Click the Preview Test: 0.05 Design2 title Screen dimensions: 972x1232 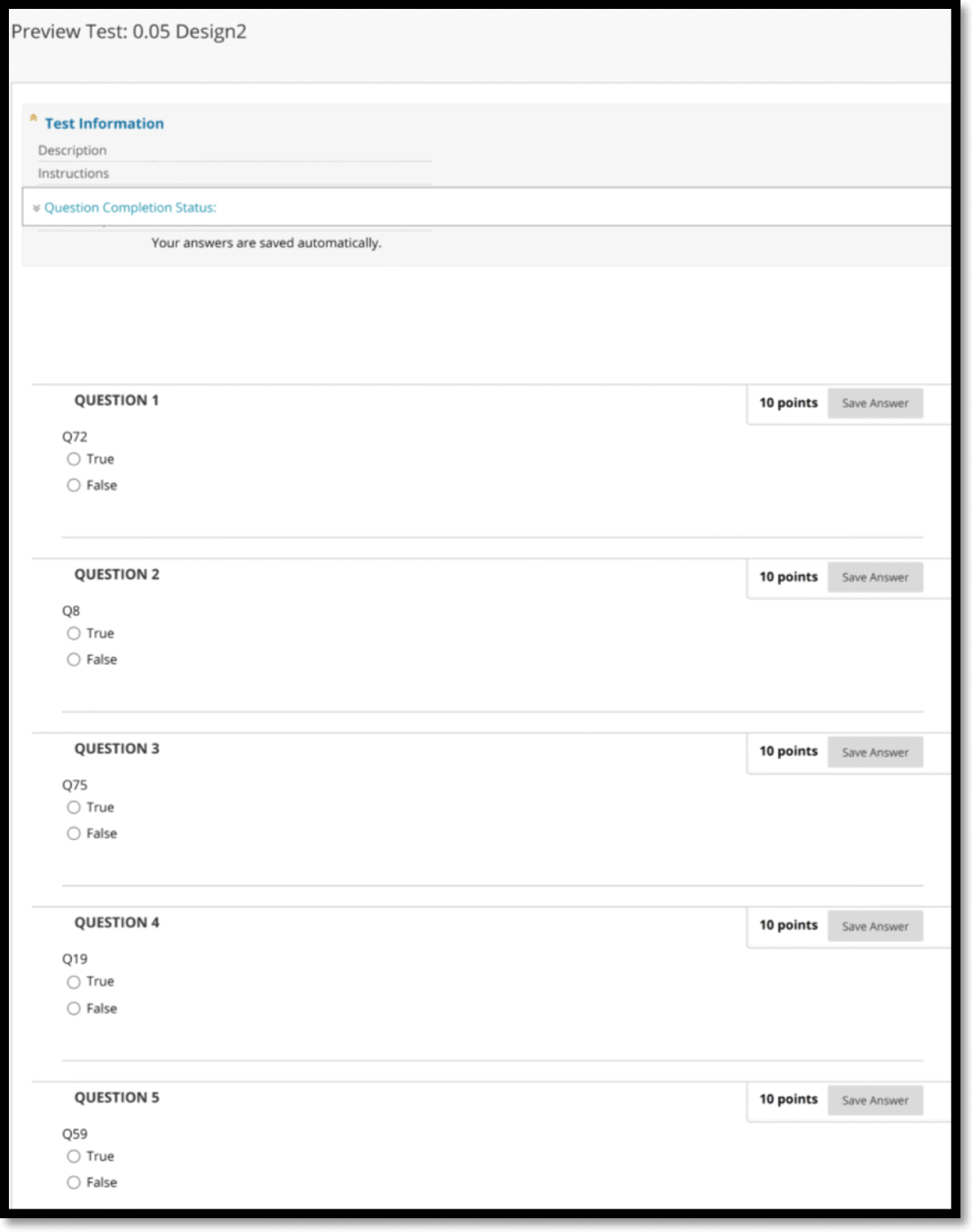pyautogui.click(x=129, y=32)
